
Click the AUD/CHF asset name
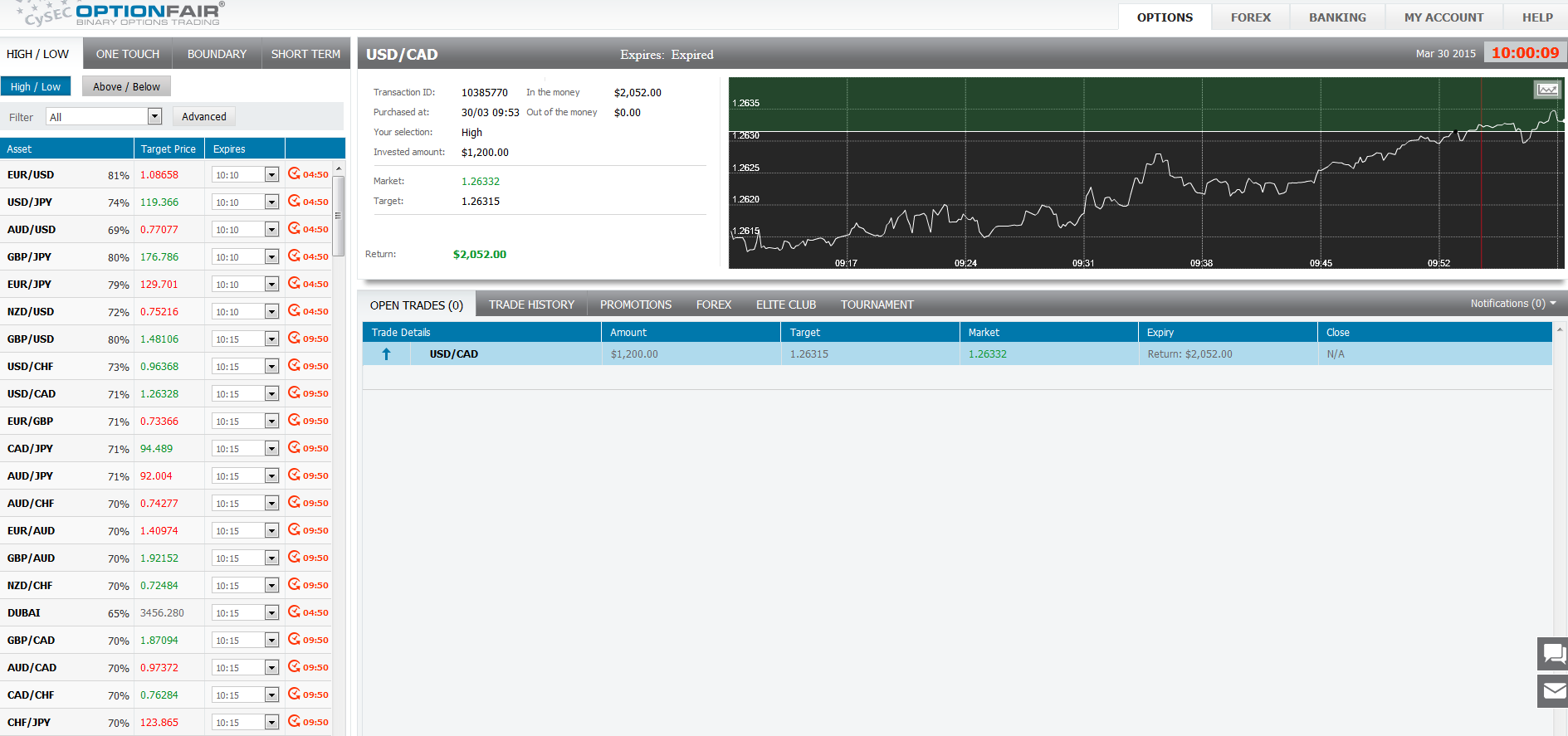tap(31, 503)
